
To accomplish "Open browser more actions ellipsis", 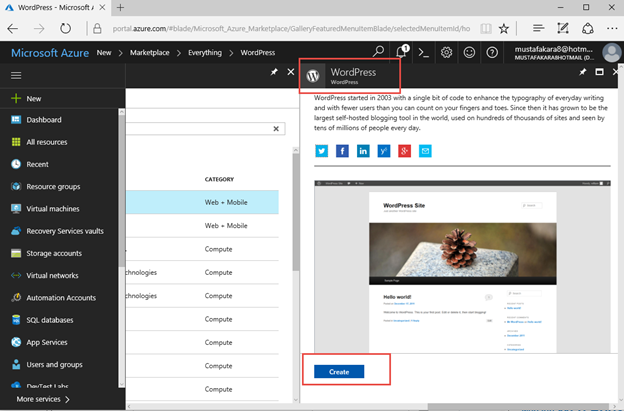I will tap(612, 28).
